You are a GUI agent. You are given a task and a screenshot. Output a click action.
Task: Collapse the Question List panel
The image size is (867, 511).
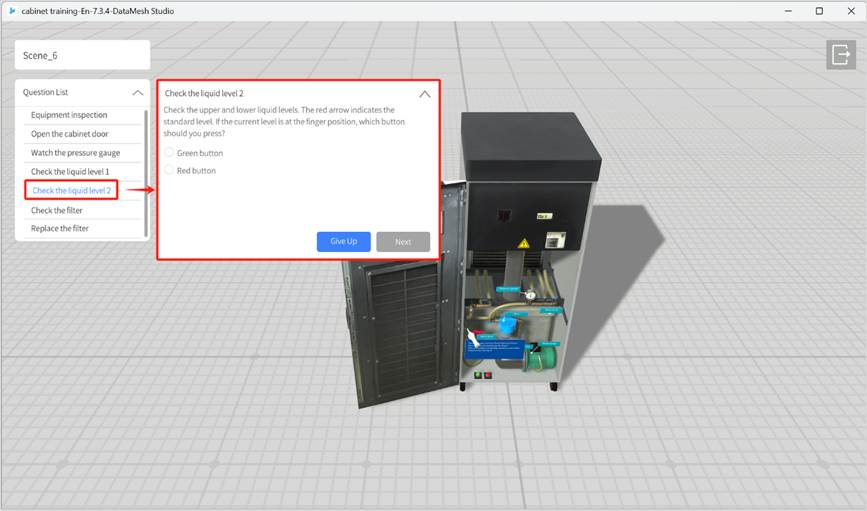137,92
